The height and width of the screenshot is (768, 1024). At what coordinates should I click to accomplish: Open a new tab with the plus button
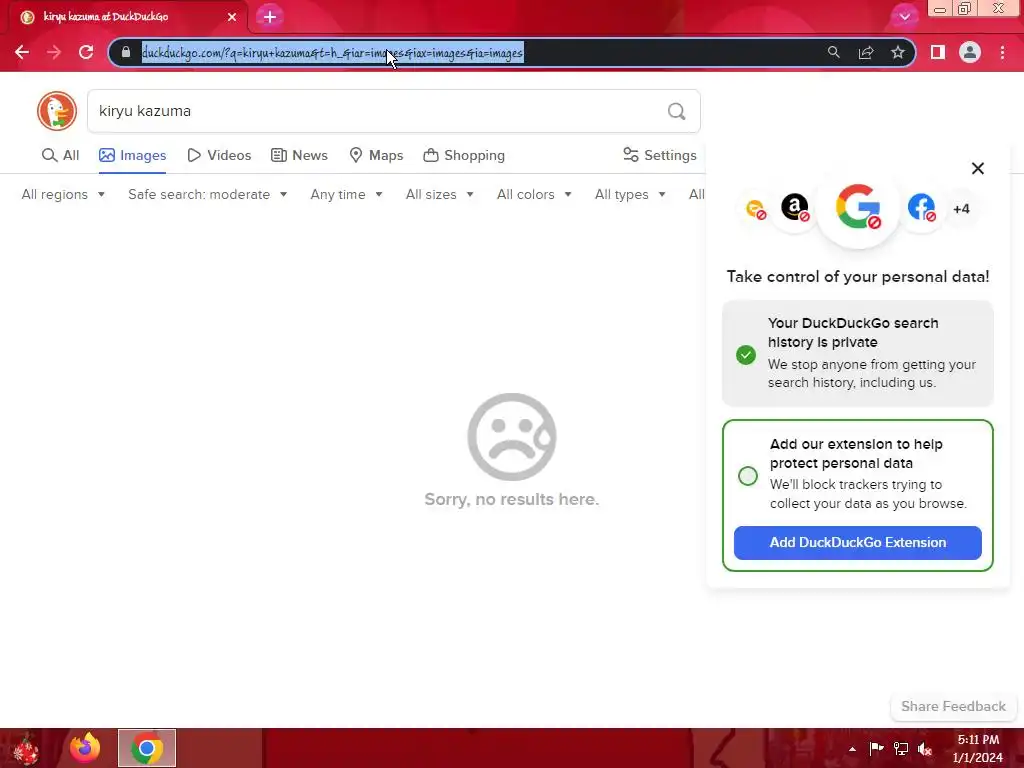[270, 17]
